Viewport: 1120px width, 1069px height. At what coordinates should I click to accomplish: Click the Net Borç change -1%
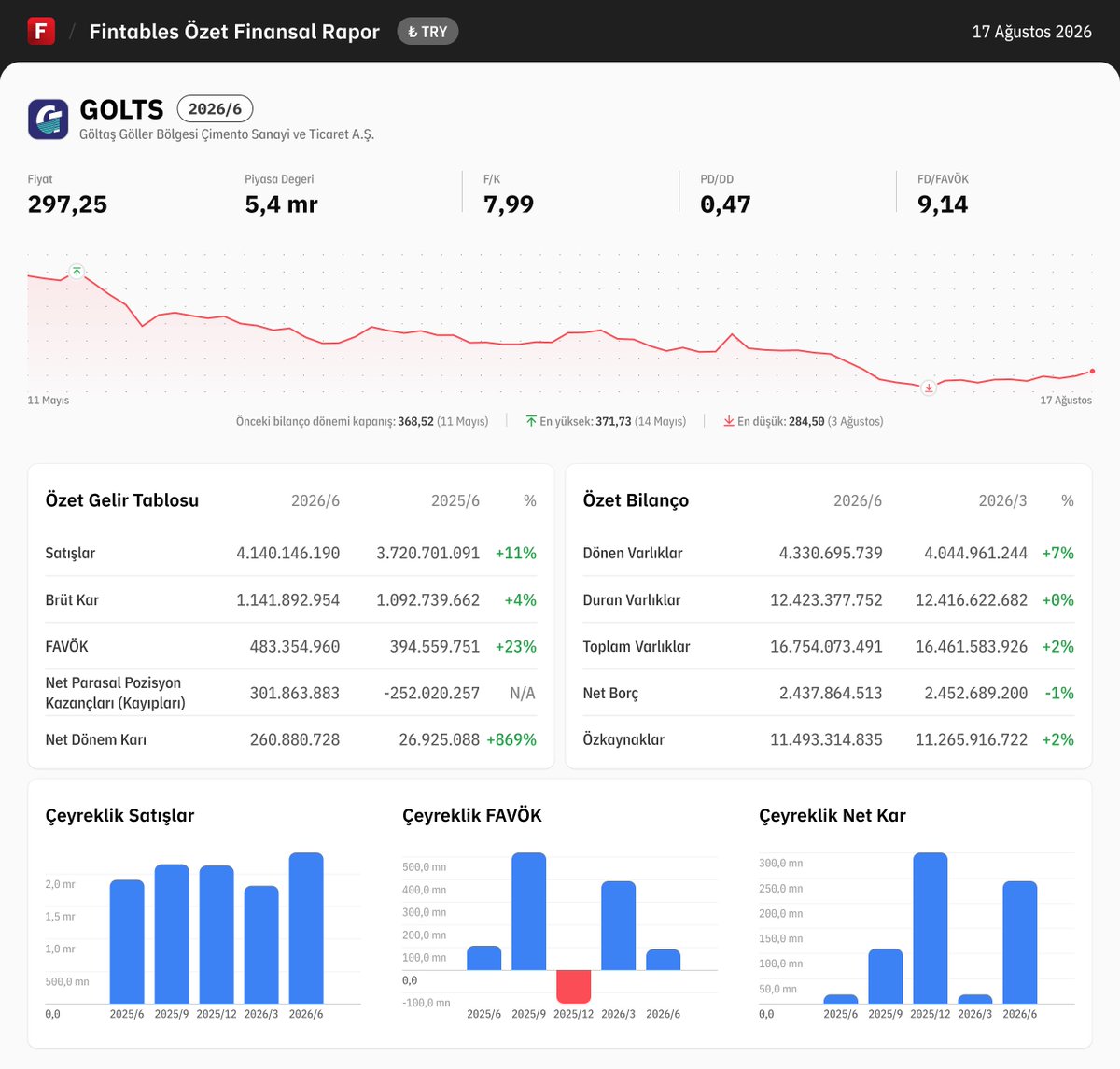tap(1060, 693)
